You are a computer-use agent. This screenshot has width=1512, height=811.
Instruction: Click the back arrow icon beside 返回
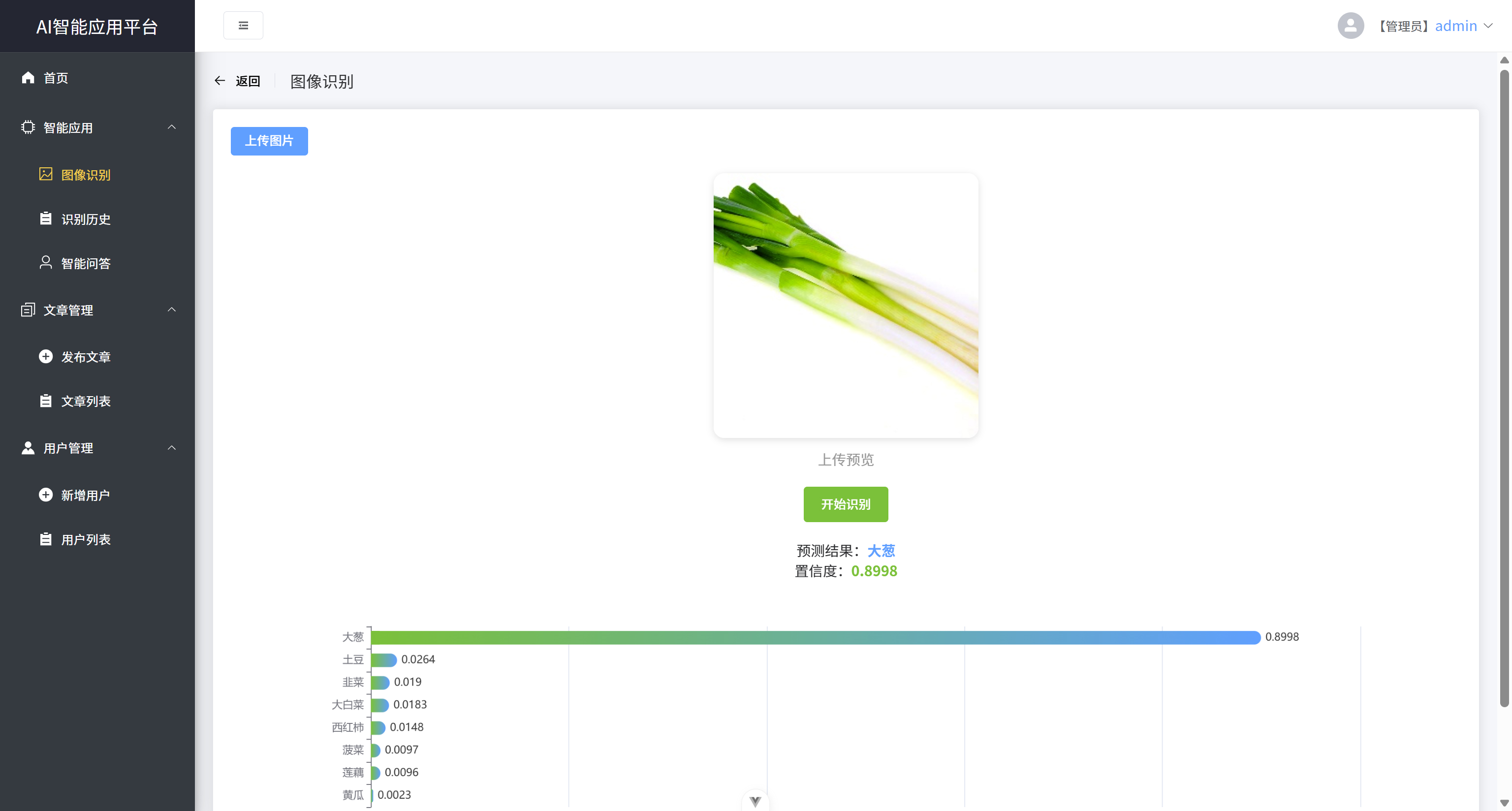pos(220,81)
